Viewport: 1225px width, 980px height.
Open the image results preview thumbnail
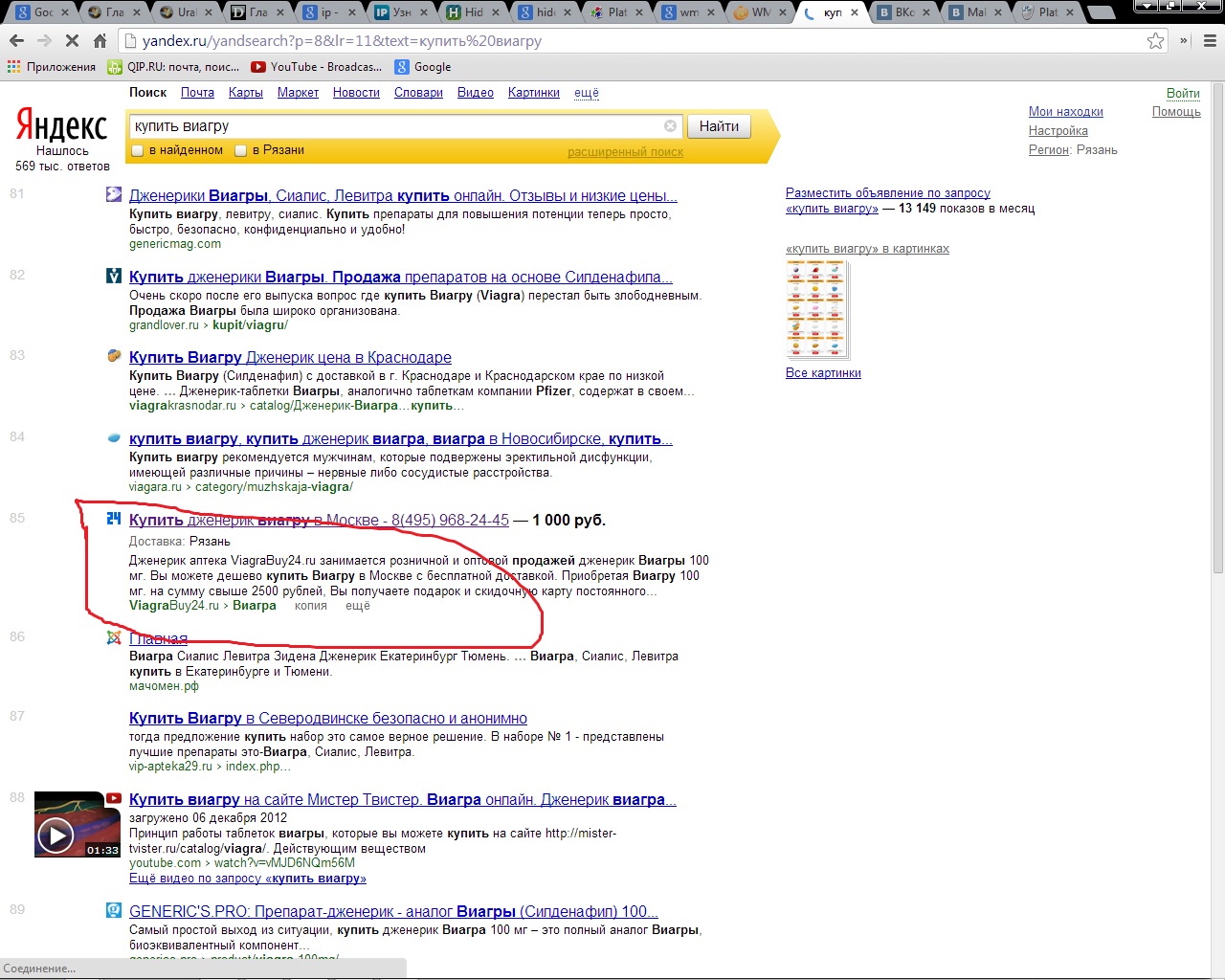click(817, 310)
